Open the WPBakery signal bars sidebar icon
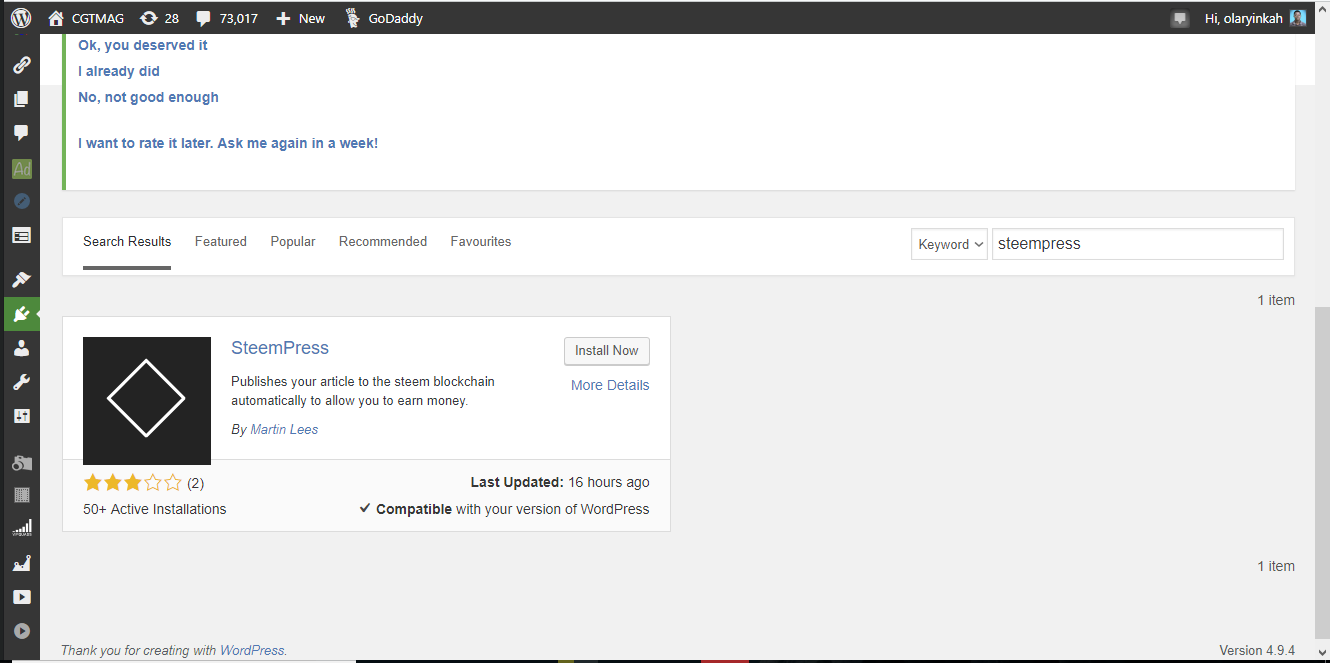Viewport: 1330px width, 663px height. 21,528
